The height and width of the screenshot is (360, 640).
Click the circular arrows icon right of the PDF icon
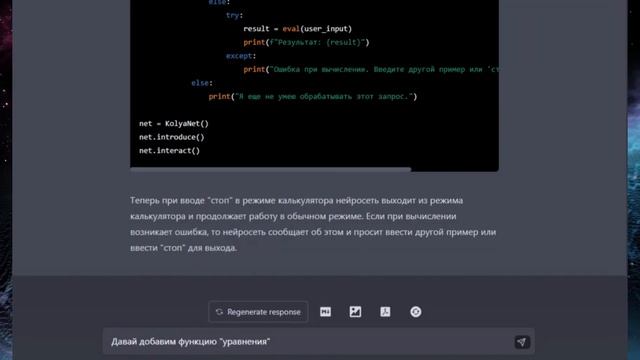[416, 312]
